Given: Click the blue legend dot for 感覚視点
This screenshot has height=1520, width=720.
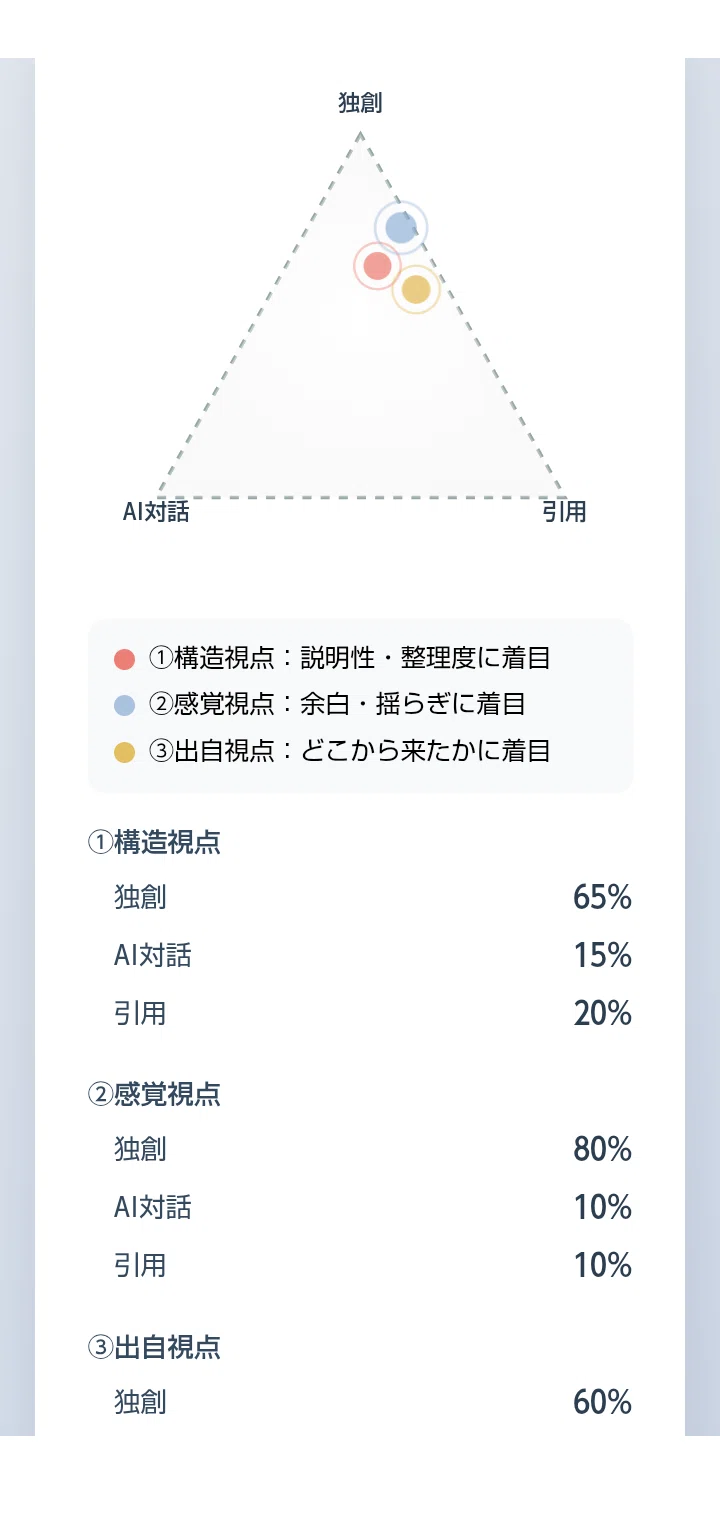Looking at the screenshot, I should coord(125,705).
